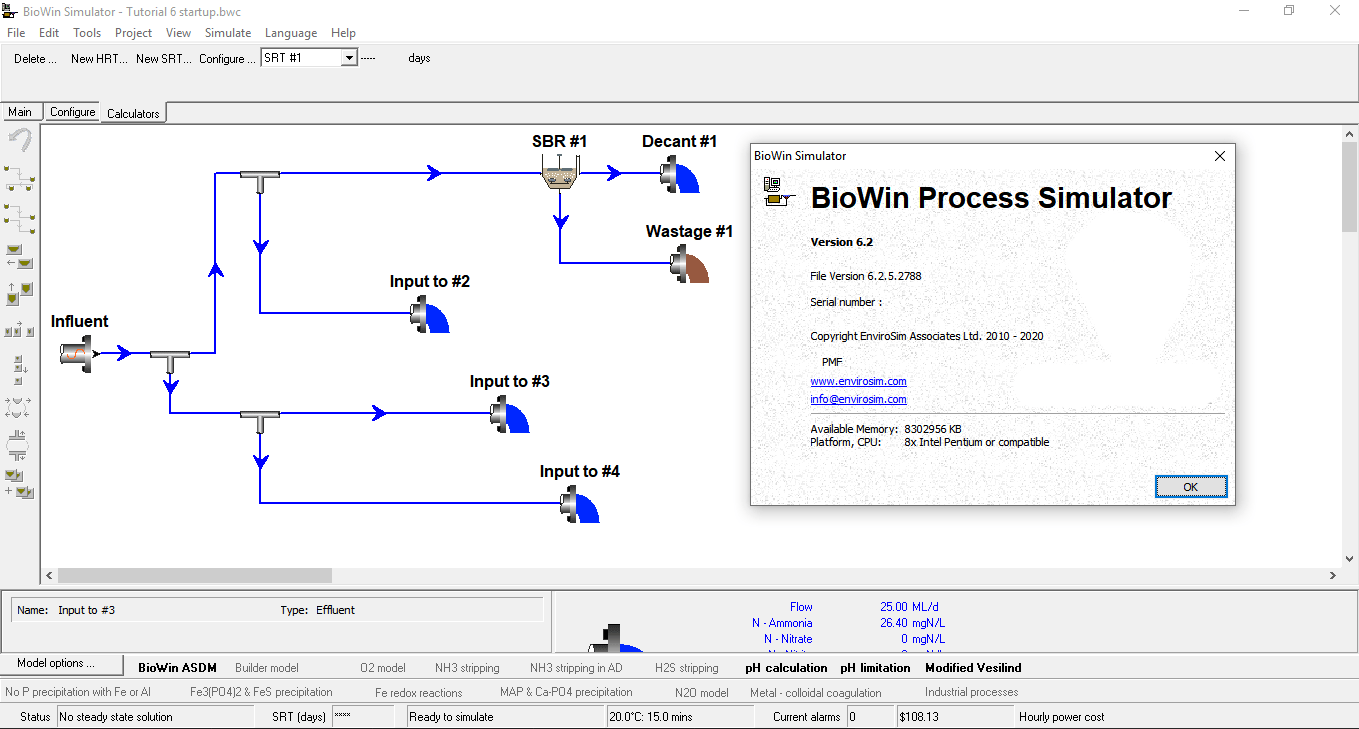Select the Input to #2 effluent icon
1359x729 pixels.
(x=430, y=316)
